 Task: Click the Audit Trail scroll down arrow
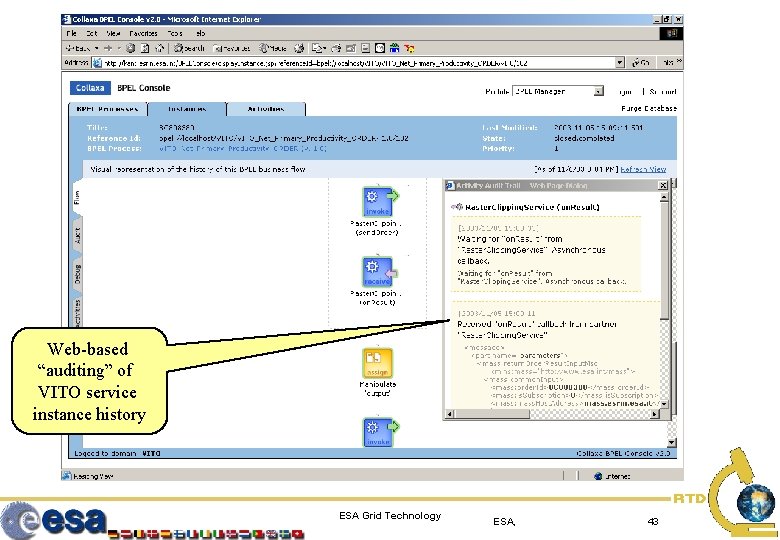(664, 404)
